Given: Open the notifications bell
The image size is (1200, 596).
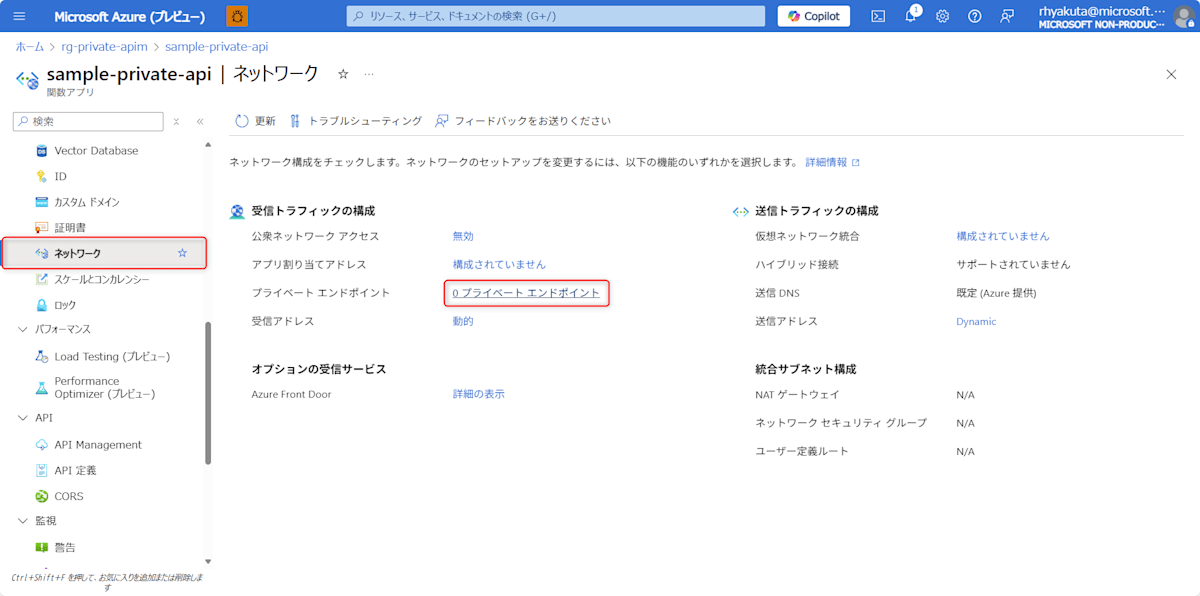Looking at the screenshot, I should pyautogui.click(x=911, y=16).
